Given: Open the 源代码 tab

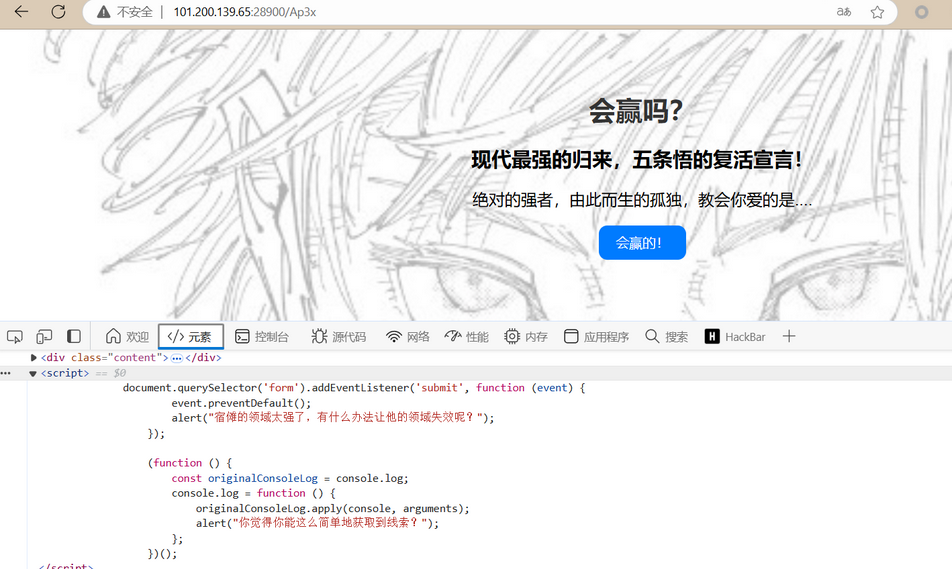Looking at the screenshot, I should pos(339,336).
